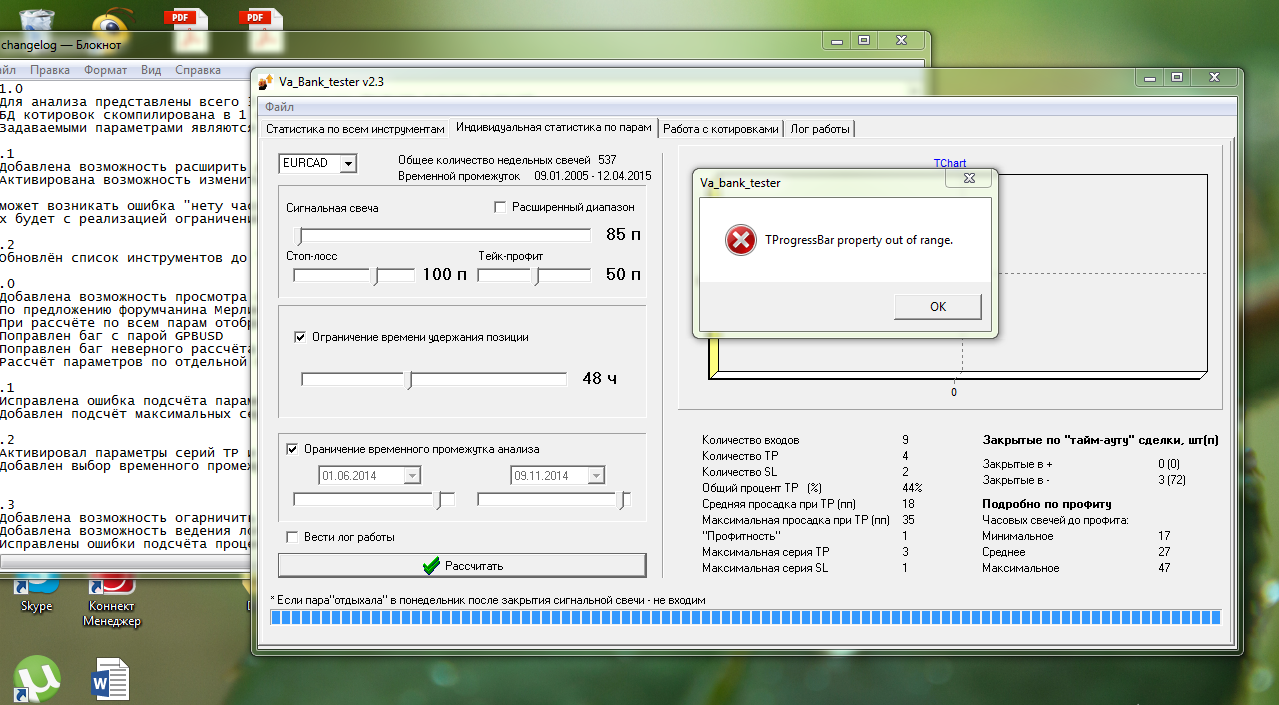Viewport: 1279px width, 705px height.
Task: Open the uTorrent desktop icon
Action: pyautogui.click(x=36, y=678)
